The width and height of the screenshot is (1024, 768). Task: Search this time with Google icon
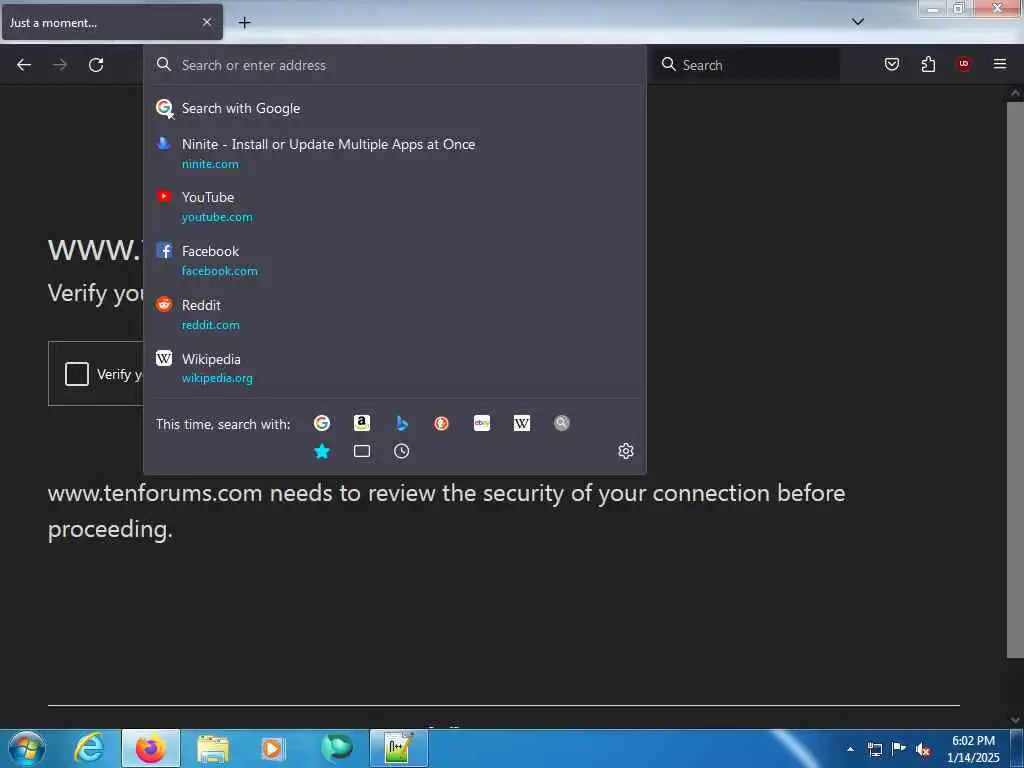coord(322,423)
